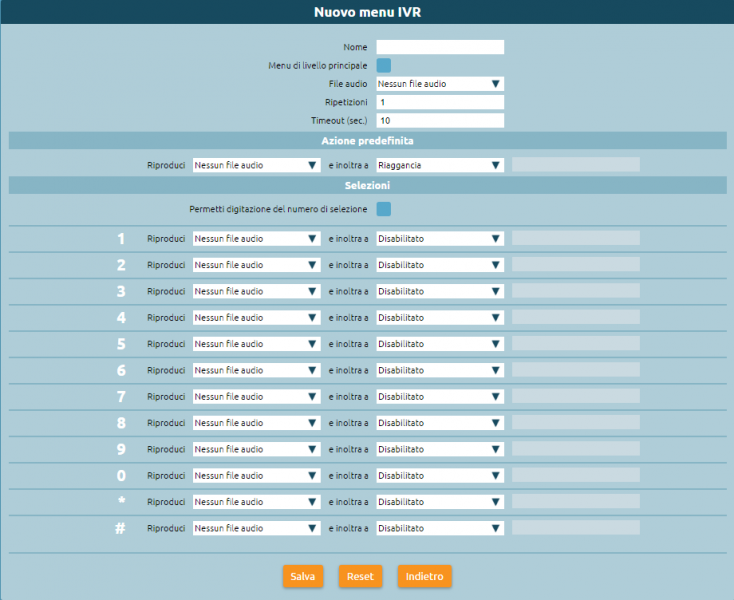Click the Indietro button
Image resolution: width=734 pixels, height=600 pixels.
click(x=424, y=577)
